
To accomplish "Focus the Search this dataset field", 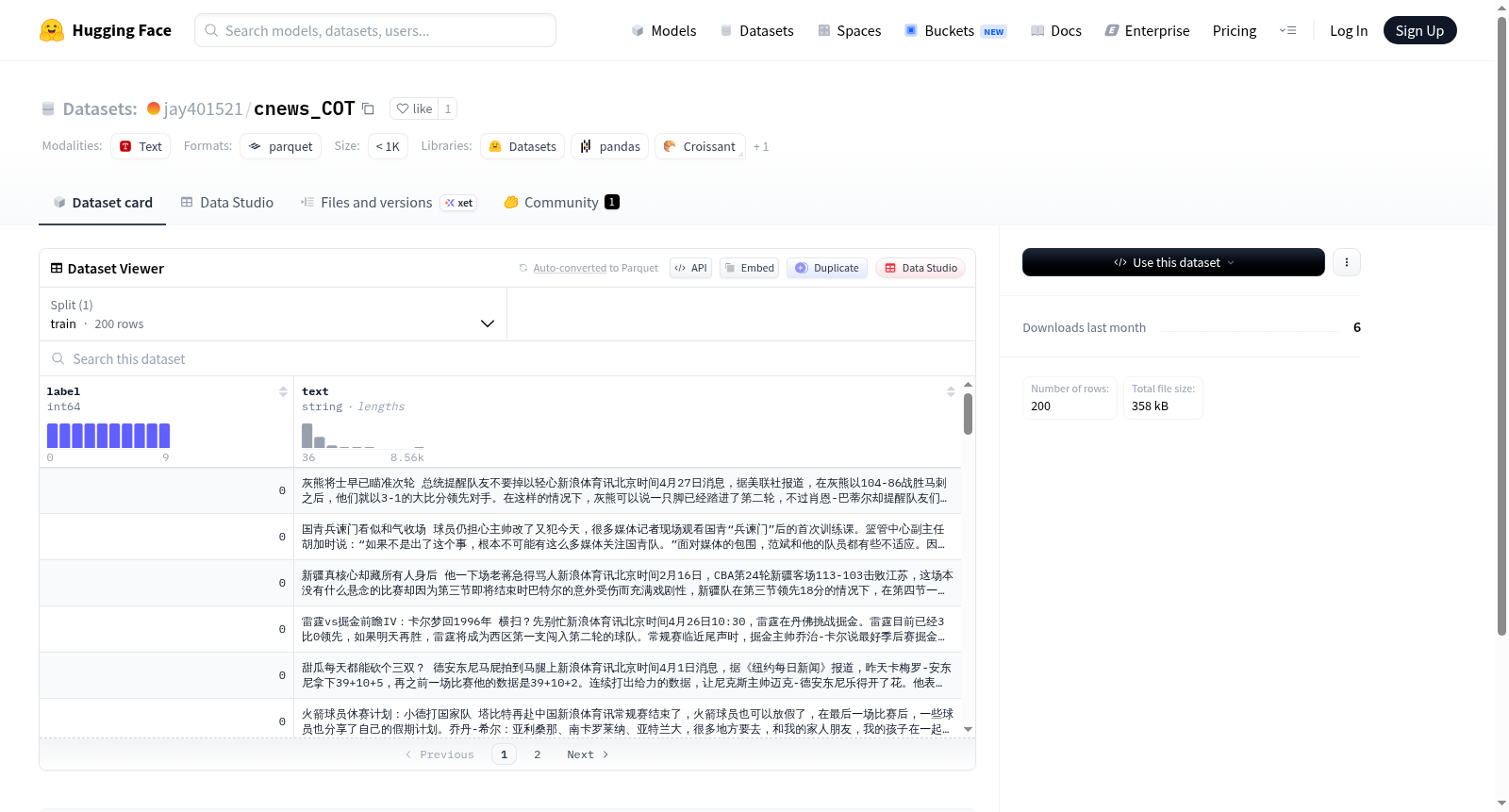I will tap(507, 358).
